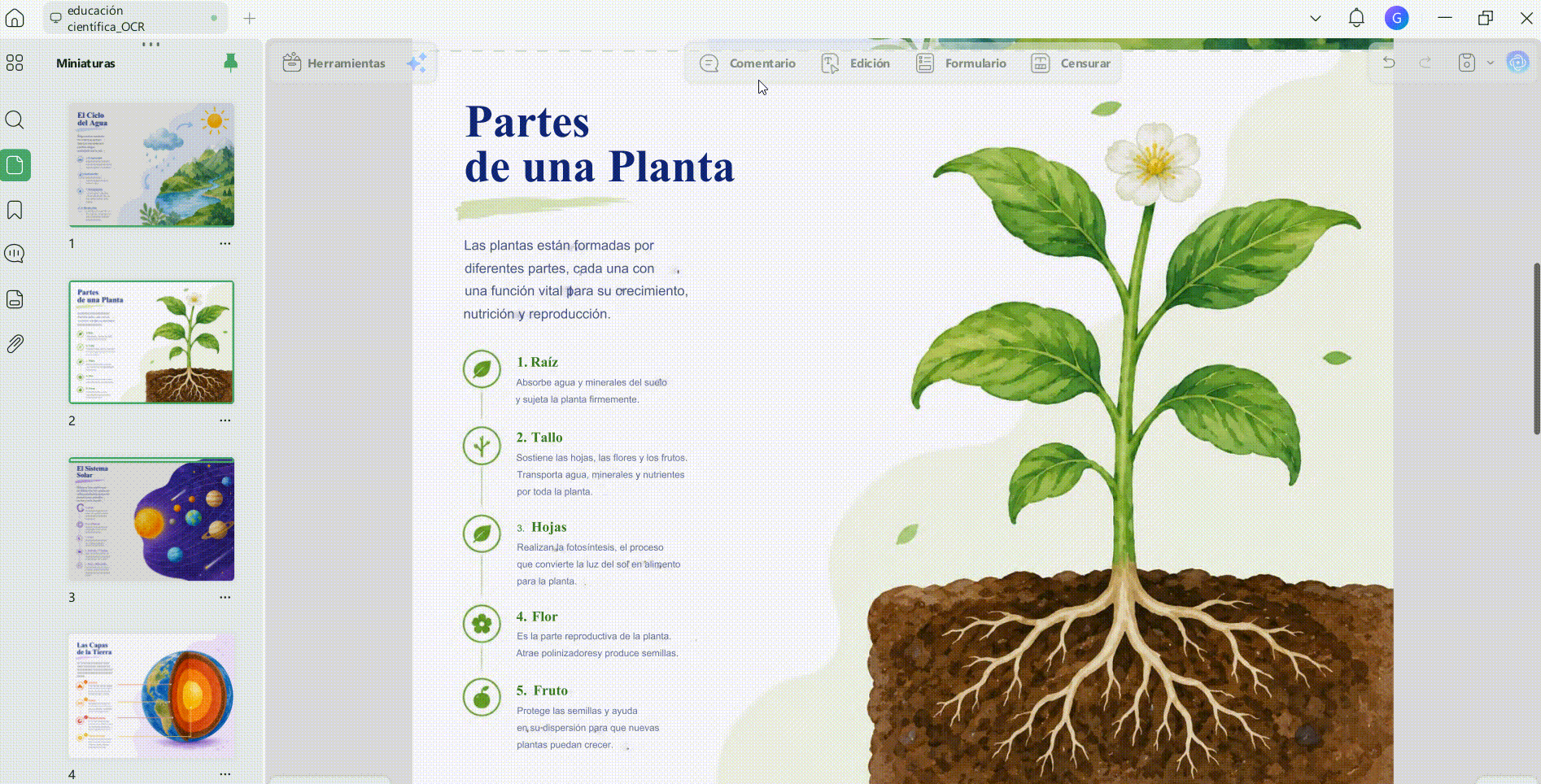Toggle the pin on Miniaturas panel

[x=231, y=63]
